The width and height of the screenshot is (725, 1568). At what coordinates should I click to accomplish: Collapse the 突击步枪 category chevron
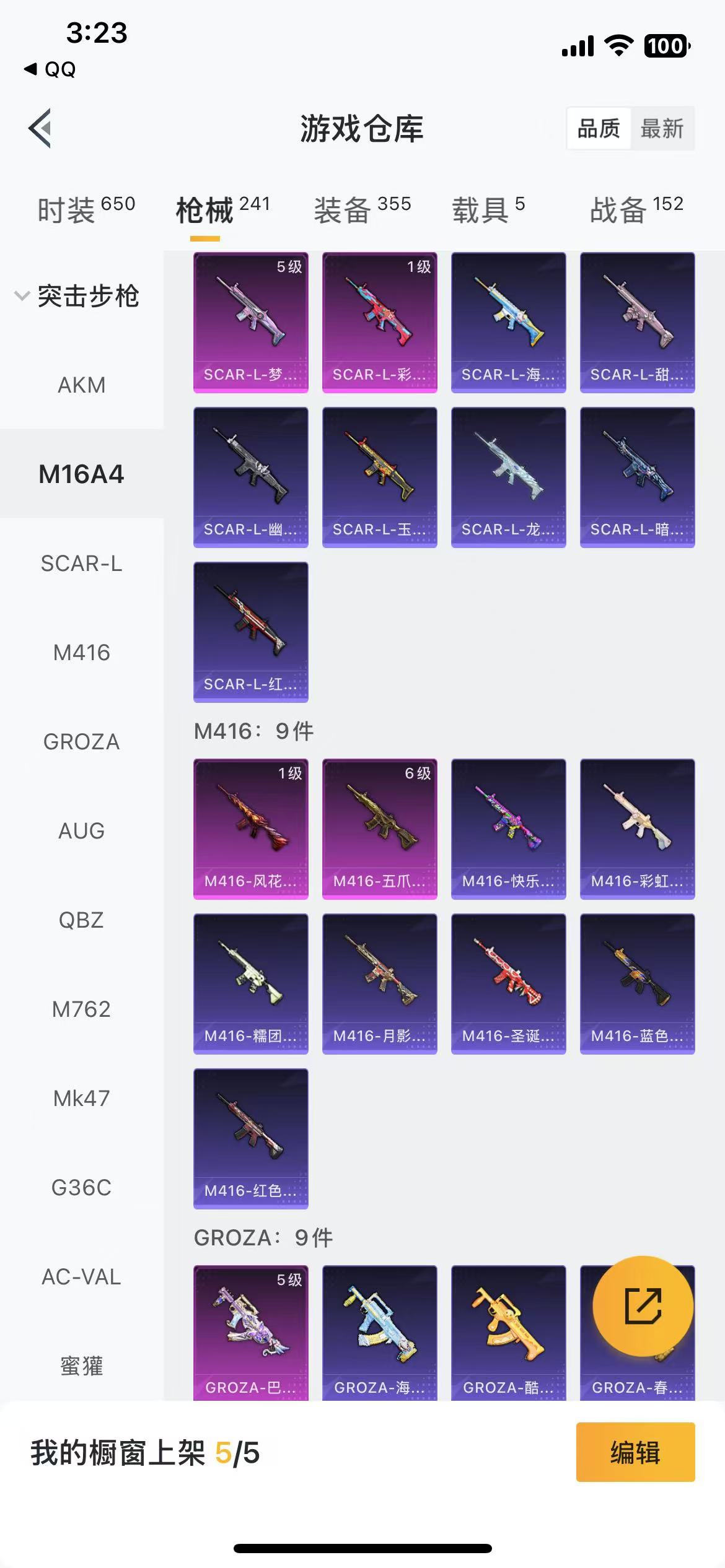pos(22,295)
